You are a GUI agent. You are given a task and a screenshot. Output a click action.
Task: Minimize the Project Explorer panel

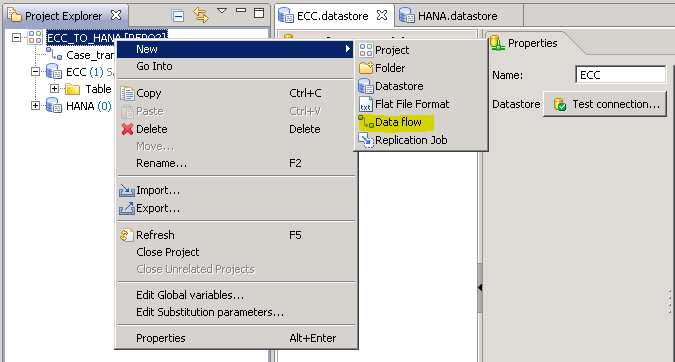point(241,10)
